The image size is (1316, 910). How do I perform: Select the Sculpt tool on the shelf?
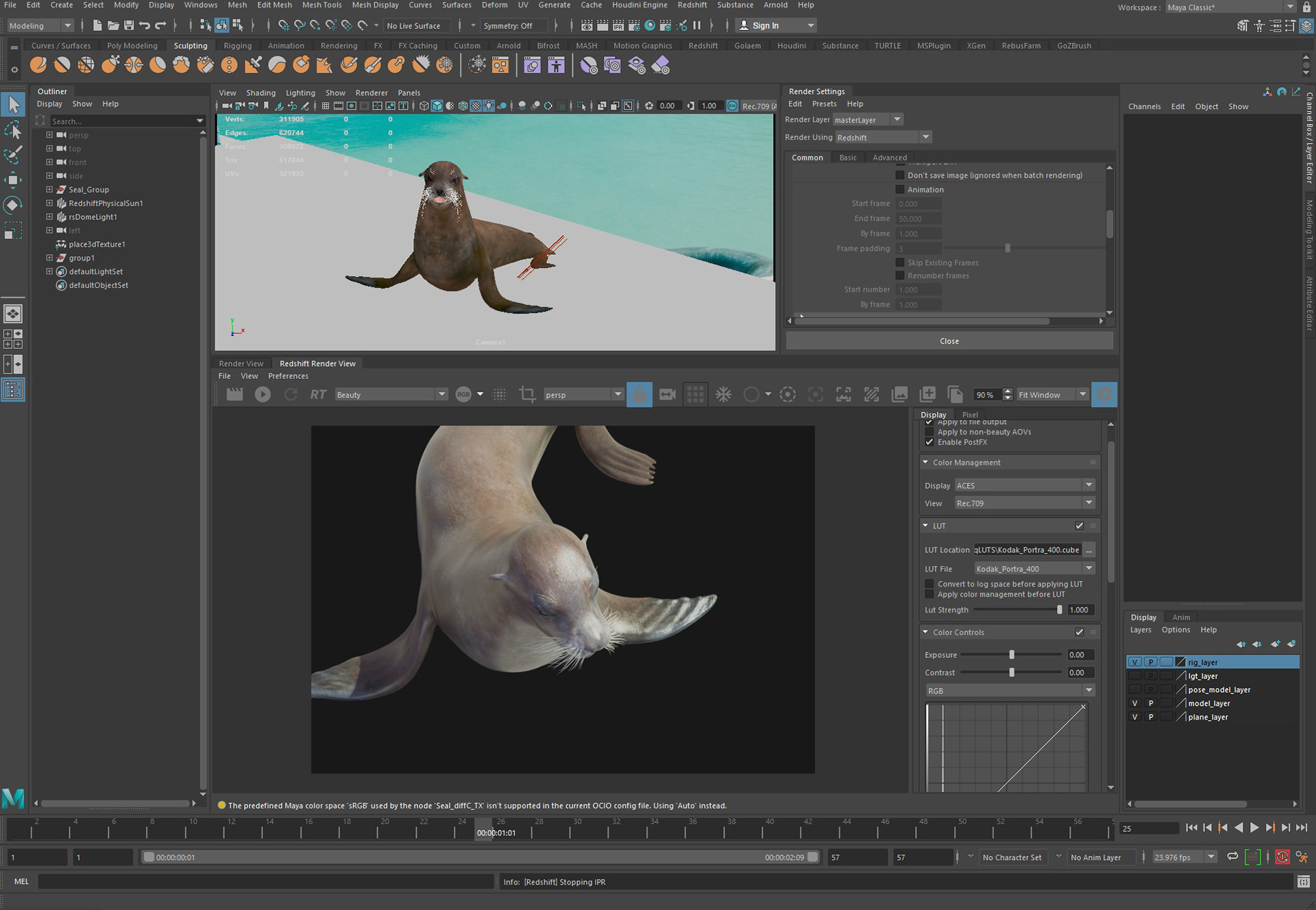click(x=38, y=65)
